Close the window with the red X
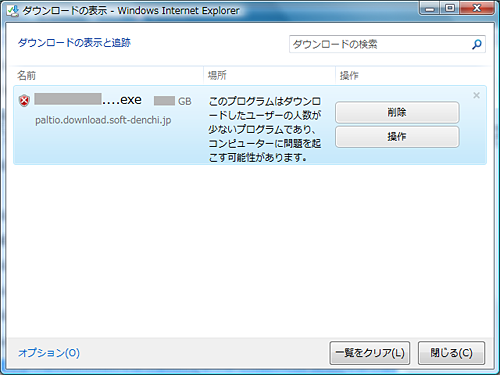The height and width of the screenshot is (375, 500). click(x=477, y=8)
